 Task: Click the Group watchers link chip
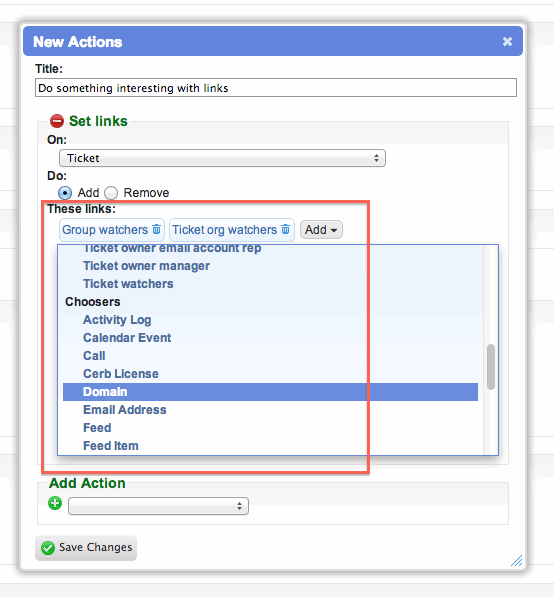(x=105, y=230)
